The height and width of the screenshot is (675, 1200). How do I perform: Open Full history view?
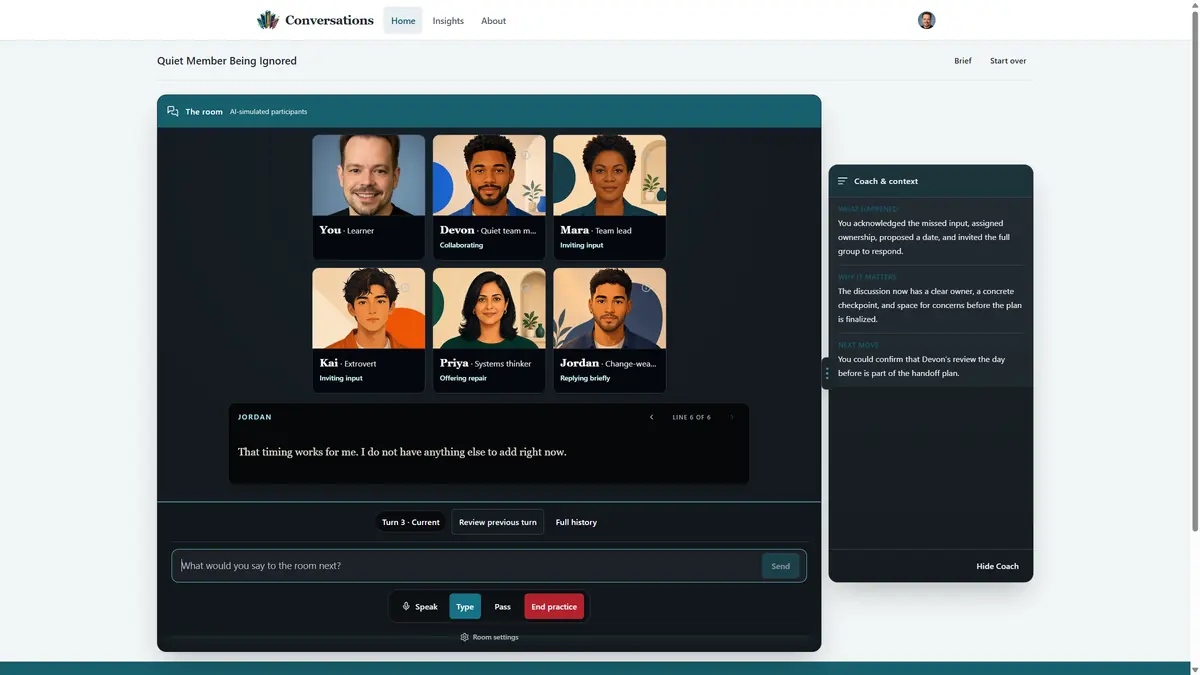click(576, 522)
